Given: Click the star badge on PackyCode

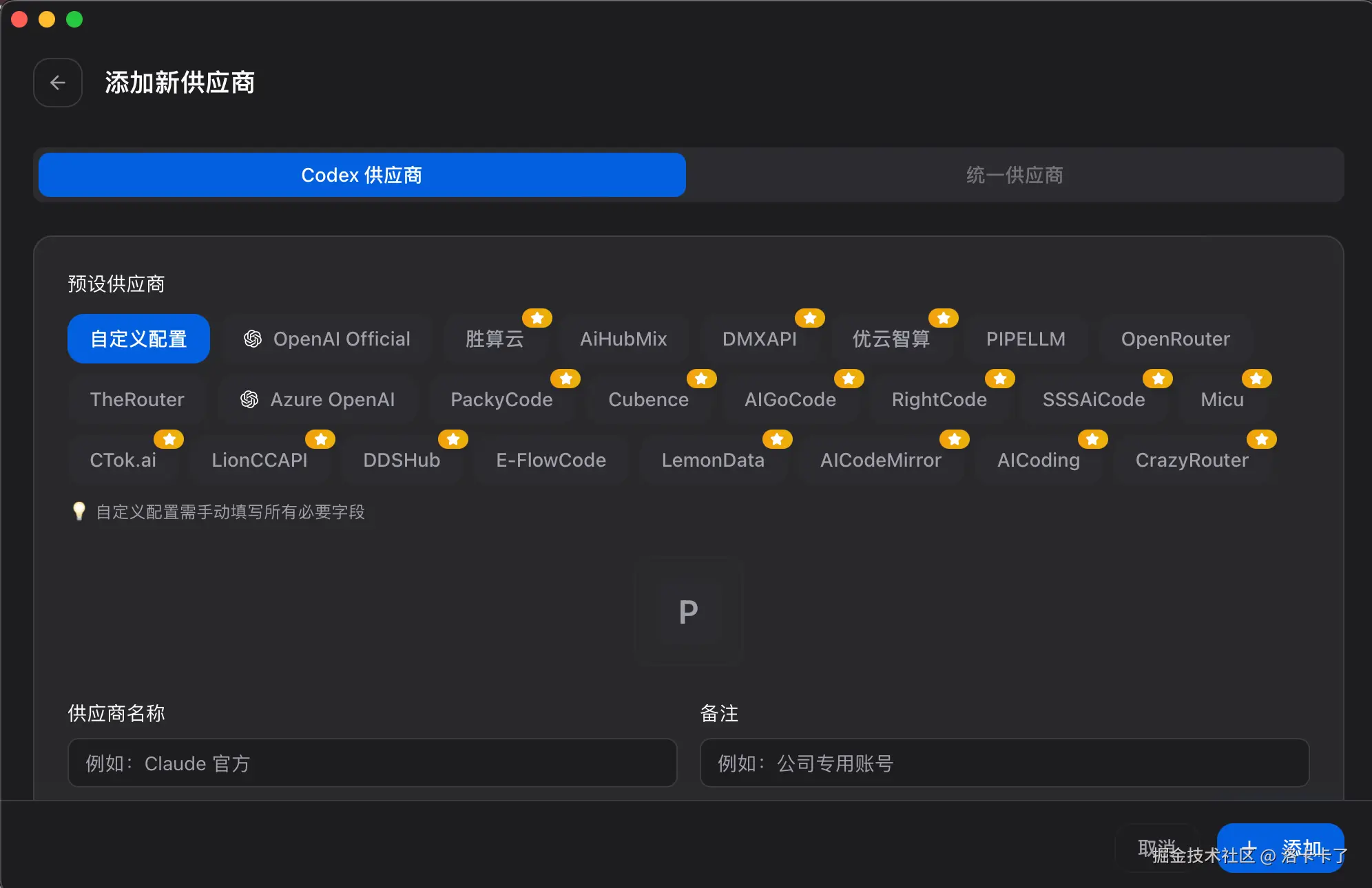Looking at the screenshot, I should click(x=566, y=379).
